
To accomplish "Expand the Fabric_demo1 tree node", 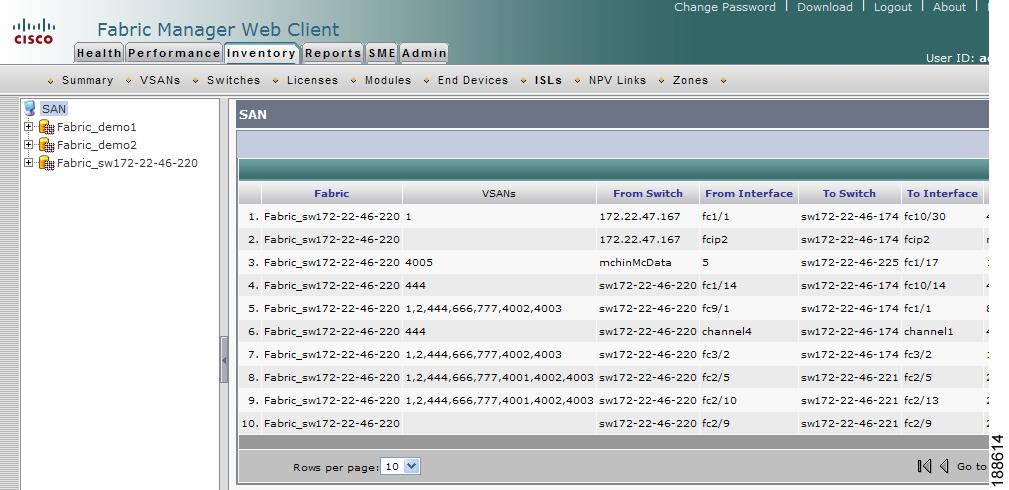I will pyautogui.click(x=28, y=127).
